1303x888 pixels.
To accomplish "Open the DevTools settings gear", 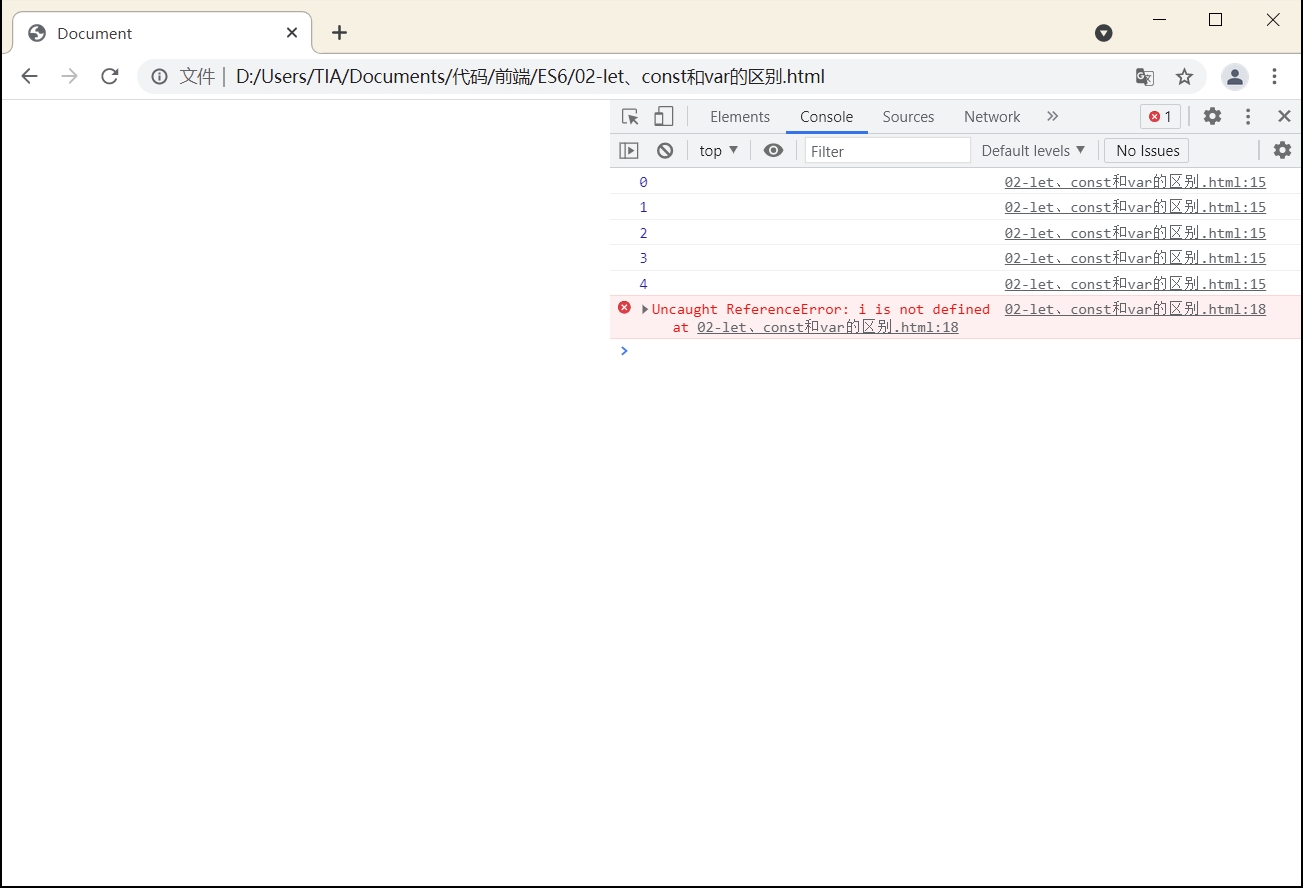I will coord(1212,116).
